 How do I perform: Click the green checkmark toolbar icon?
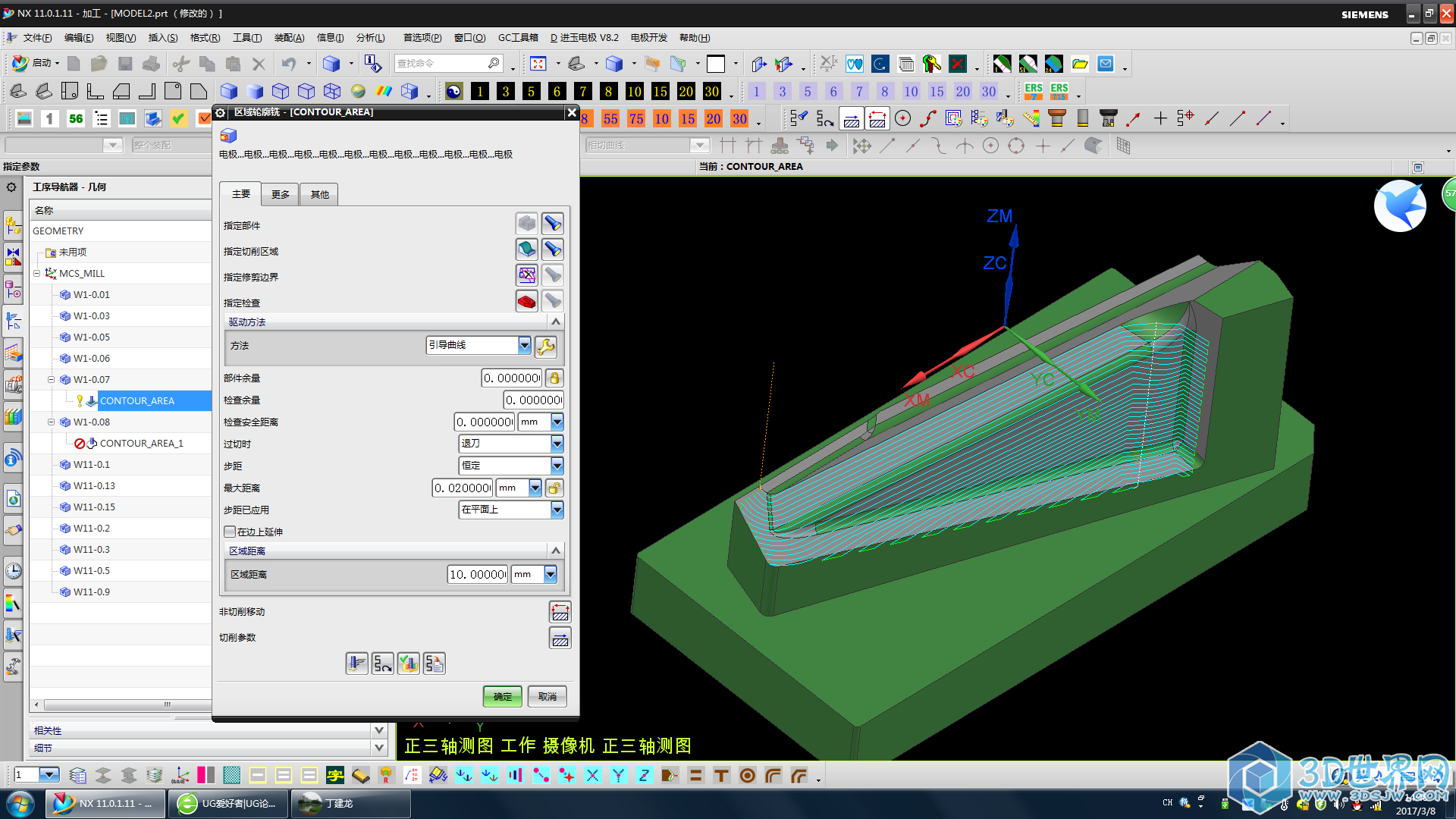click(x=178, y=118)
